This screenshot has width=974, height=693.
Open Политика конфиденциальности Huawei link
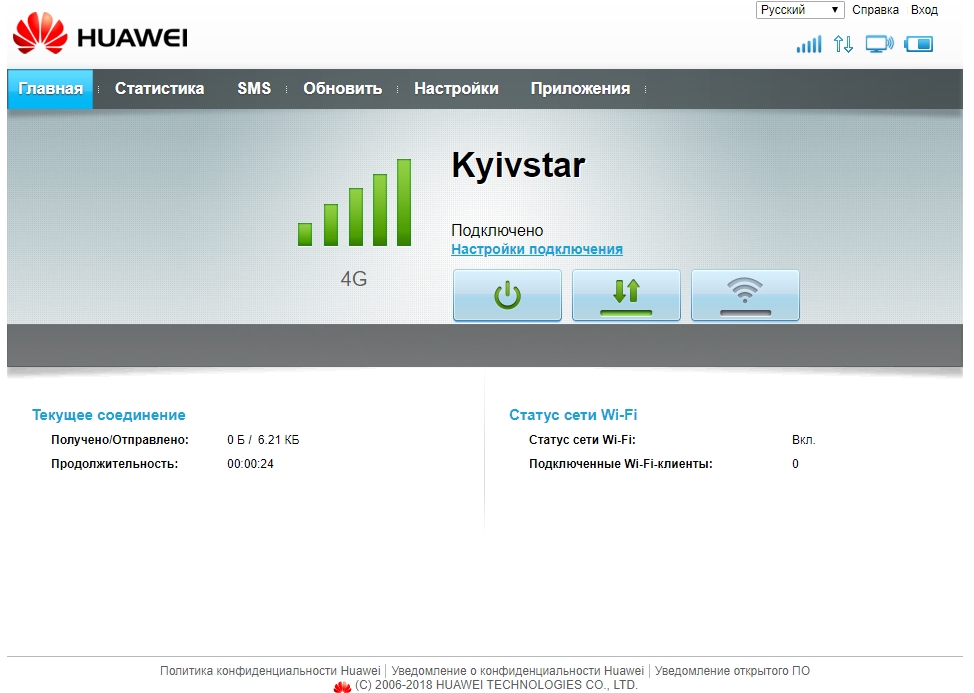click(x=270, y=671)
